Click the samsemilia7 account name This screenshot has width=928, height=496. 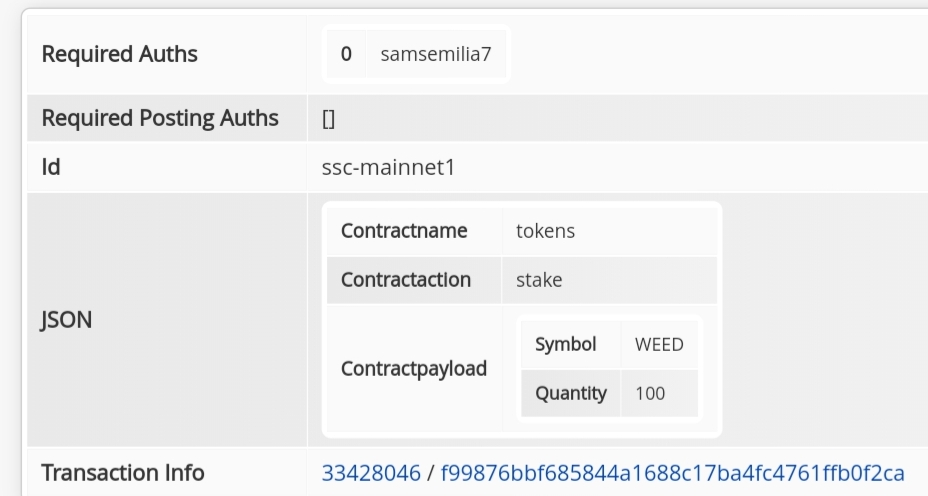(x=436, y=54)
